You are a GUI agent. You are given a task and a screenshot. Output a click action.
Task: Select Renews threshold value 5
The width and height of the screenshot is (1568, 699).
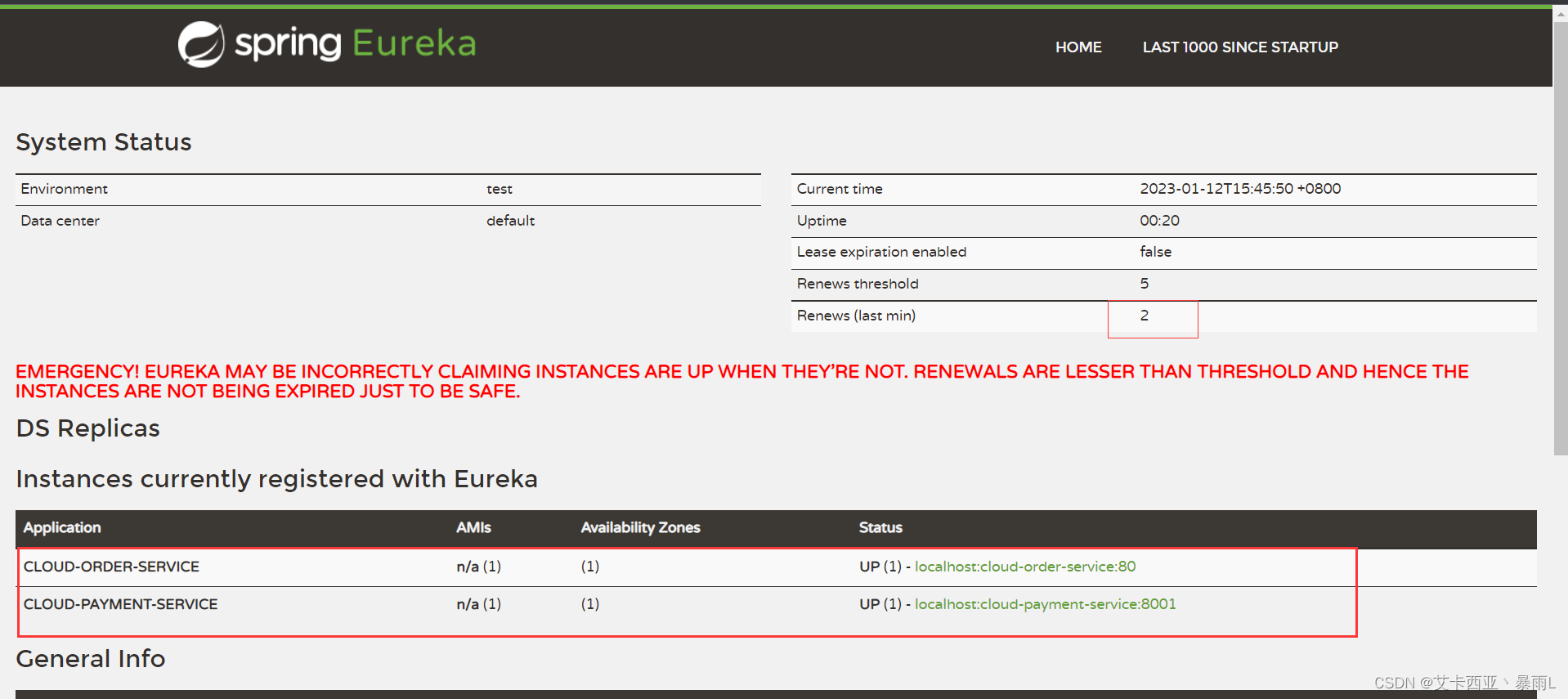(1145, 284)
